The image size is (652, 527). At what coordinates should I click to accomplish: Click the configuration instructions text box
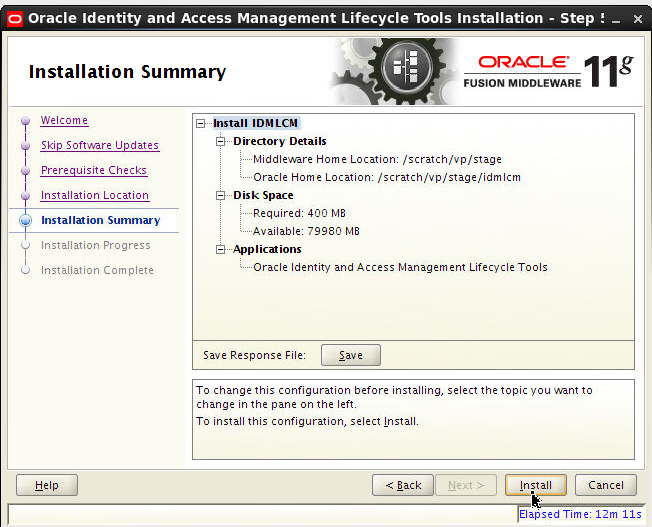point(413,419)
